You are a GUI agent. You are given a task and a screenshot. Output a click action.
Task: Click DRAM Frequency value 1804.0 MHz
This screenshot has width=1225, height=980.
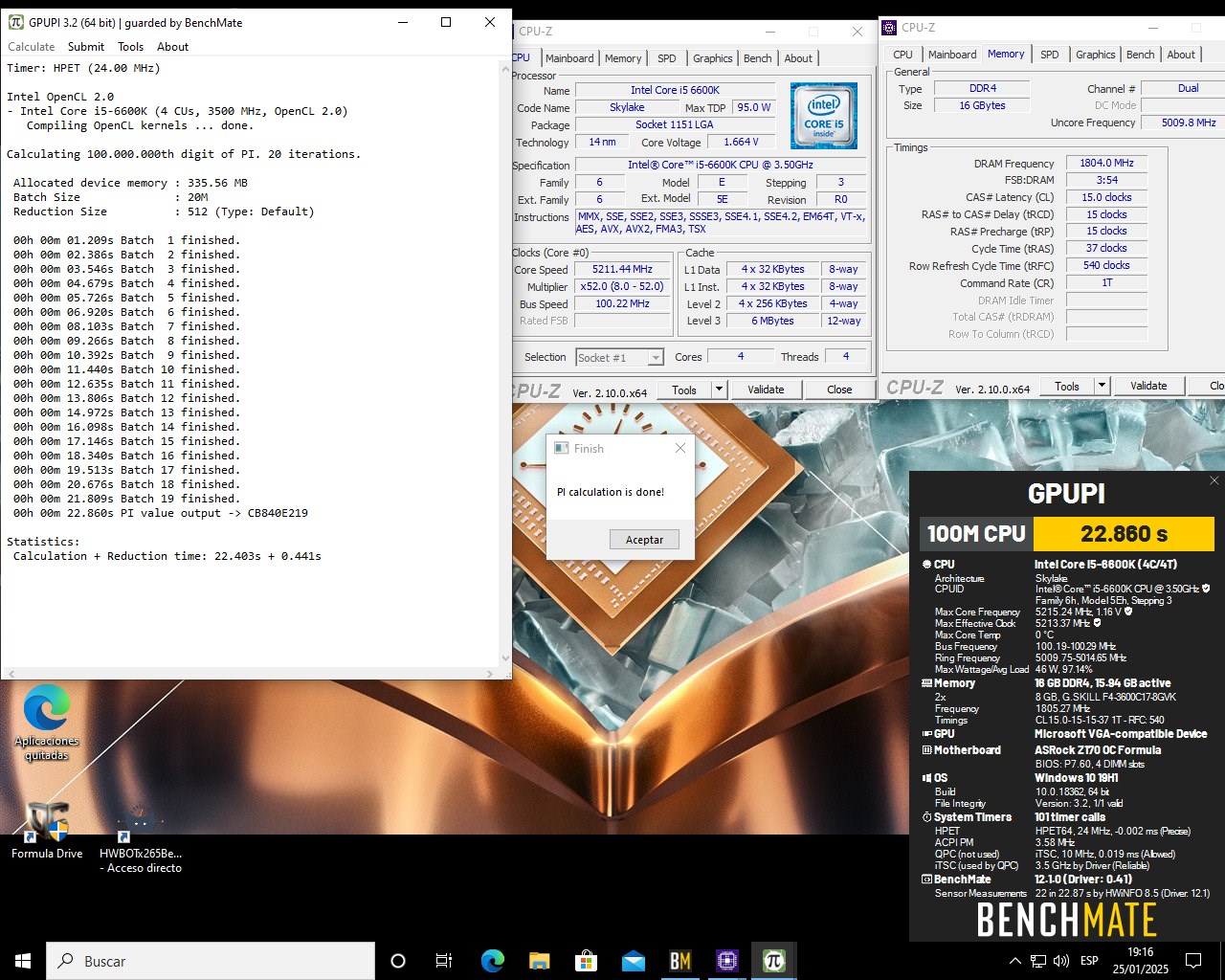pyautogui.click(x=1106, y=164)
